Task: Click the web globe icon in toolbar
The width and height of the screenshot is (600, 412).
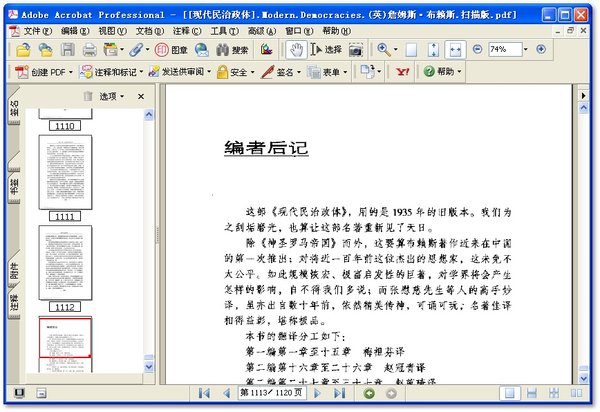Action: click(x=202, y=50)
